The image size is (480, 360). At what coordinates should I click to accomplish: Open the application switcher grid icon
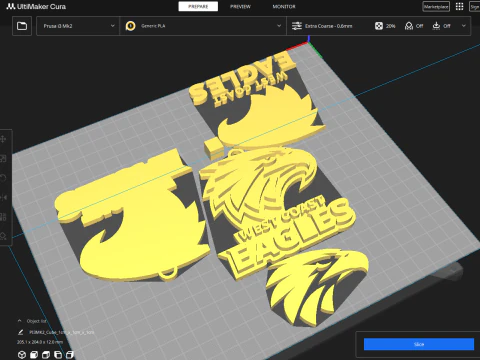(460, 6)
